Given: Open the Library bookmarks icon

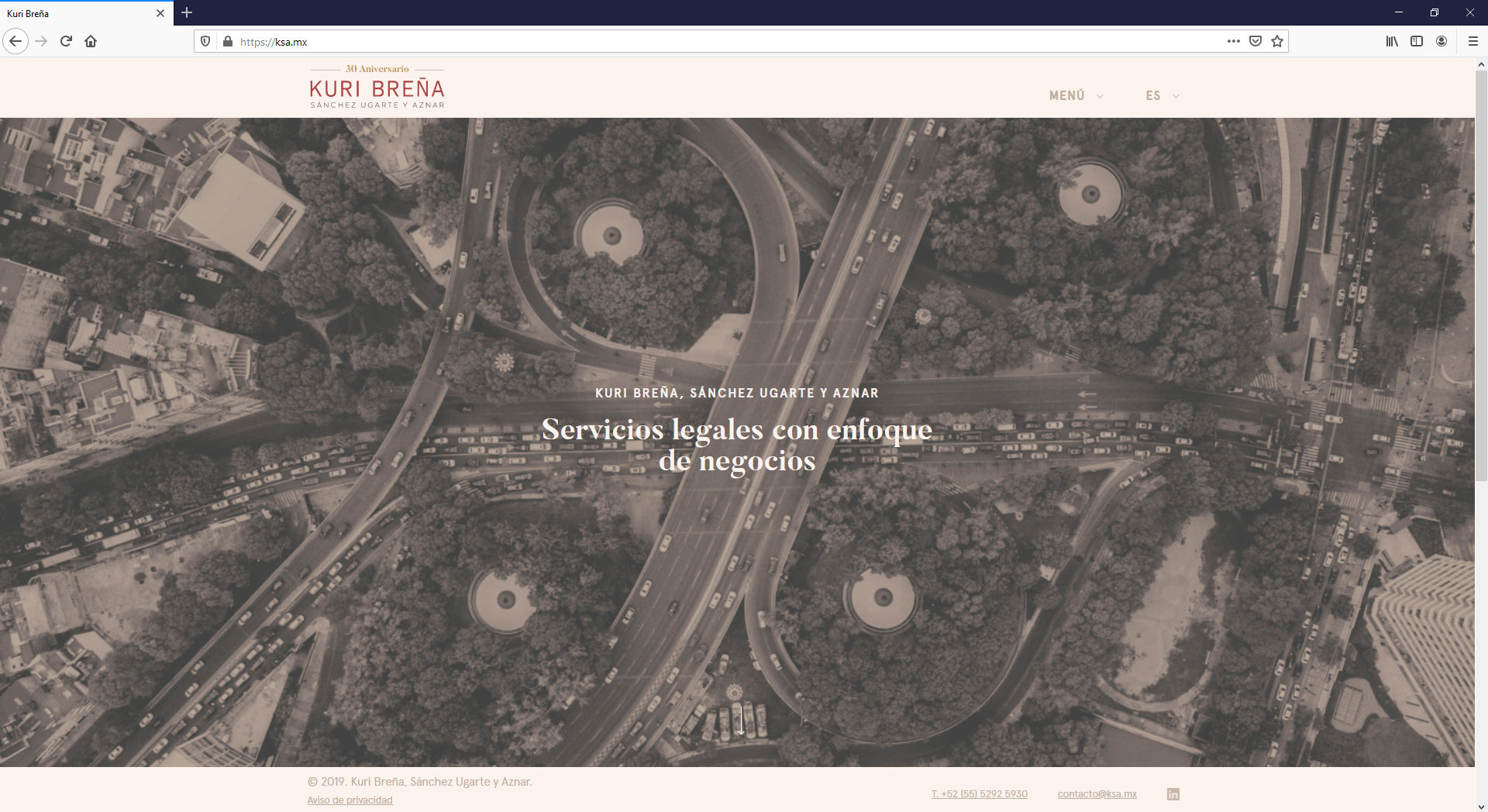Looking at the screenshot, I should [x=1392, y=42].
